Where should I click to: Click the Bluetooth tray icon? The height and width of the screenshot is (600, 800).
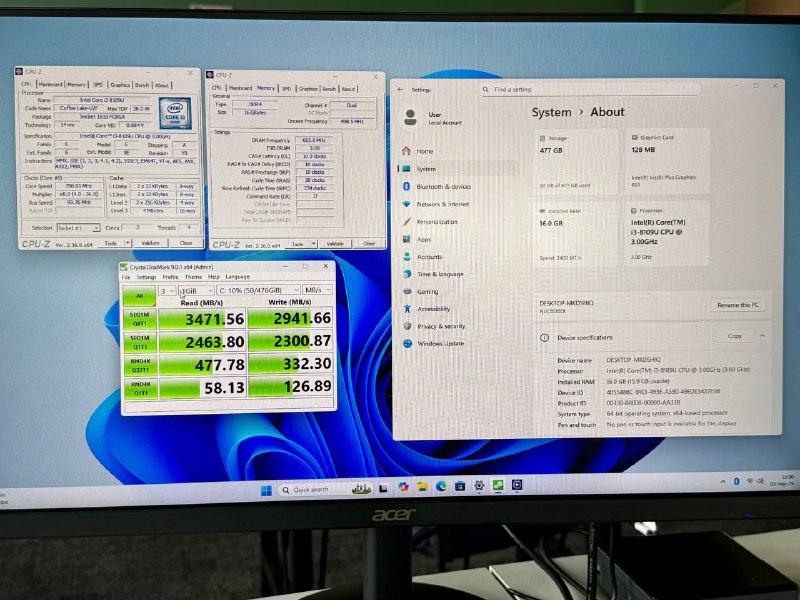tap(736, 482)
